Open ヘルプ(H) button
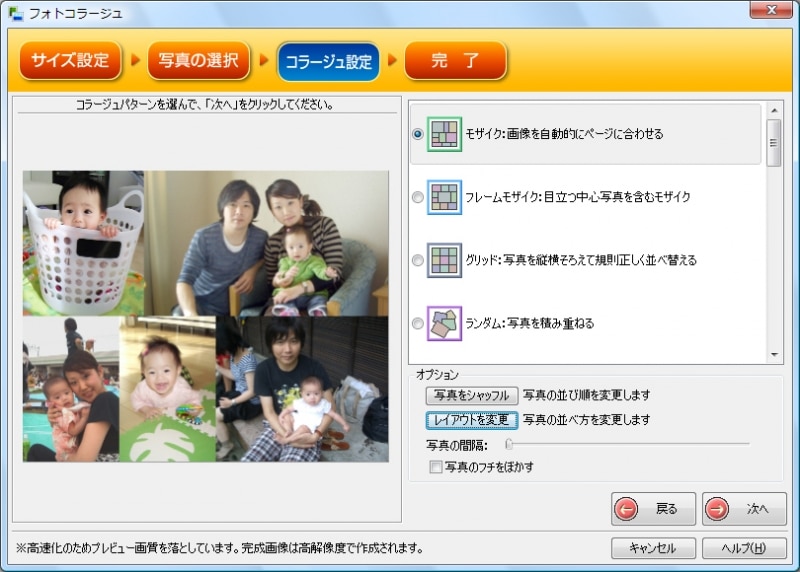800x572 pixels. [744, 548]
